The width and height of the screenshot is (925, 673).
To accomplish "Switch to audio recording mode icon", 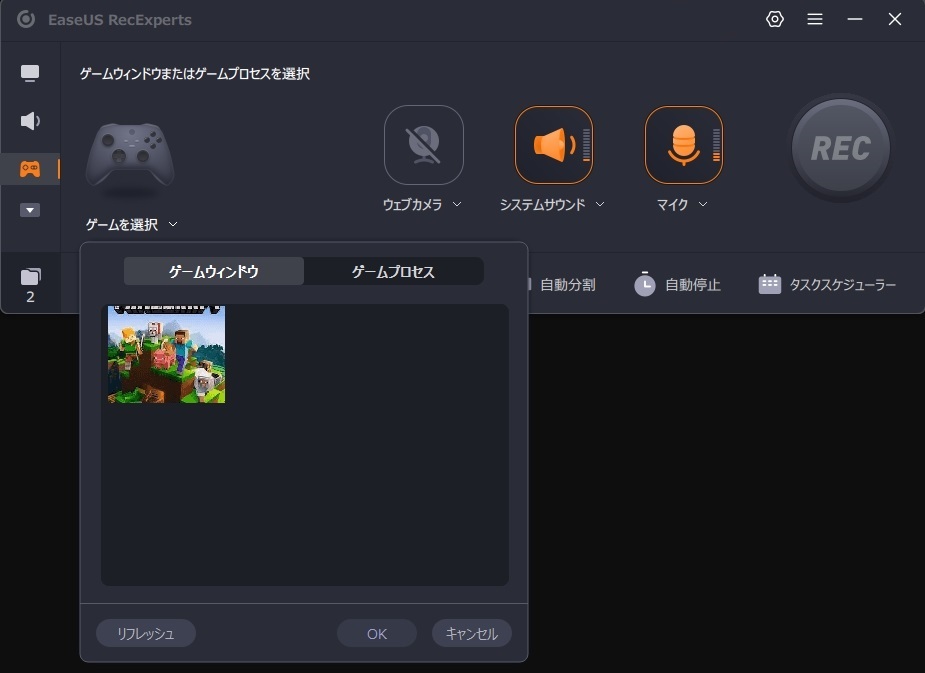I will 30,121.
